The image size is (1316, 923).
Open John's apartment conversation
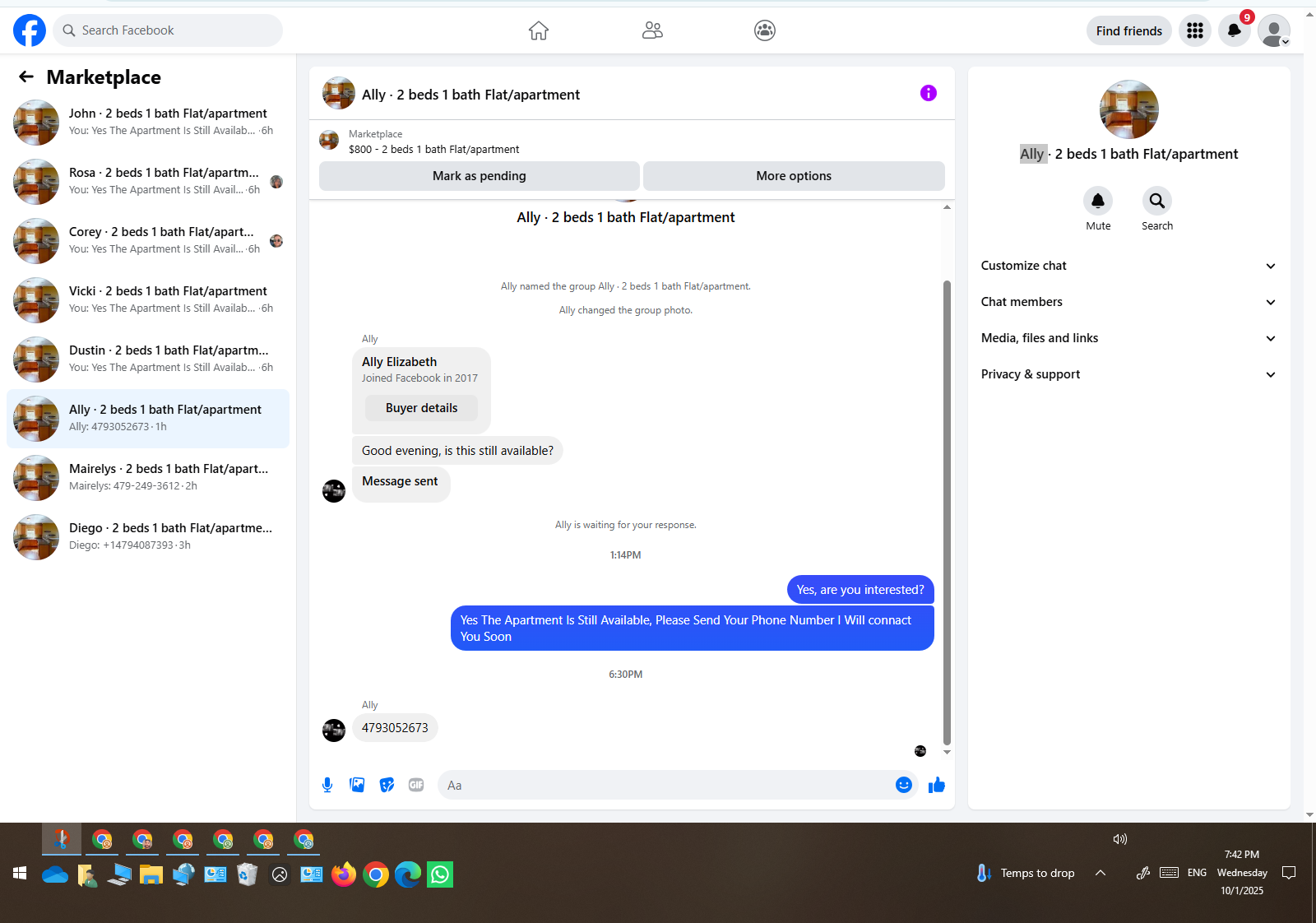pyautogui.click(x=148, y=123)
